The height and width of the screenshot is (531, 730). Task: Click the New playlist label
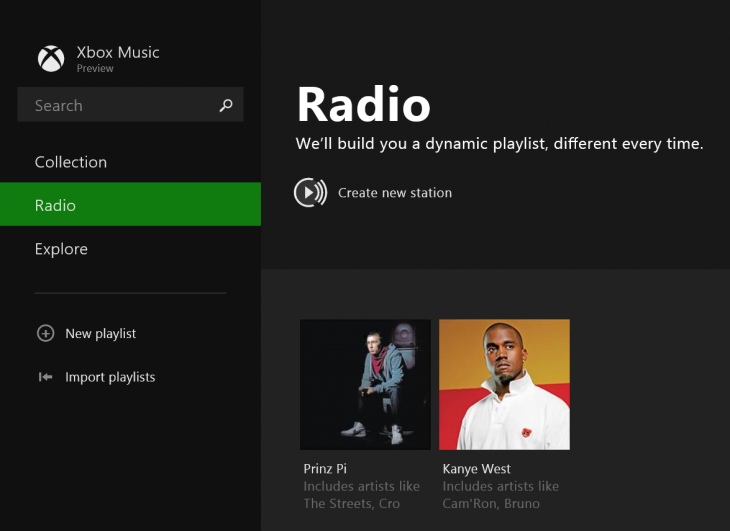click(101, 334)
